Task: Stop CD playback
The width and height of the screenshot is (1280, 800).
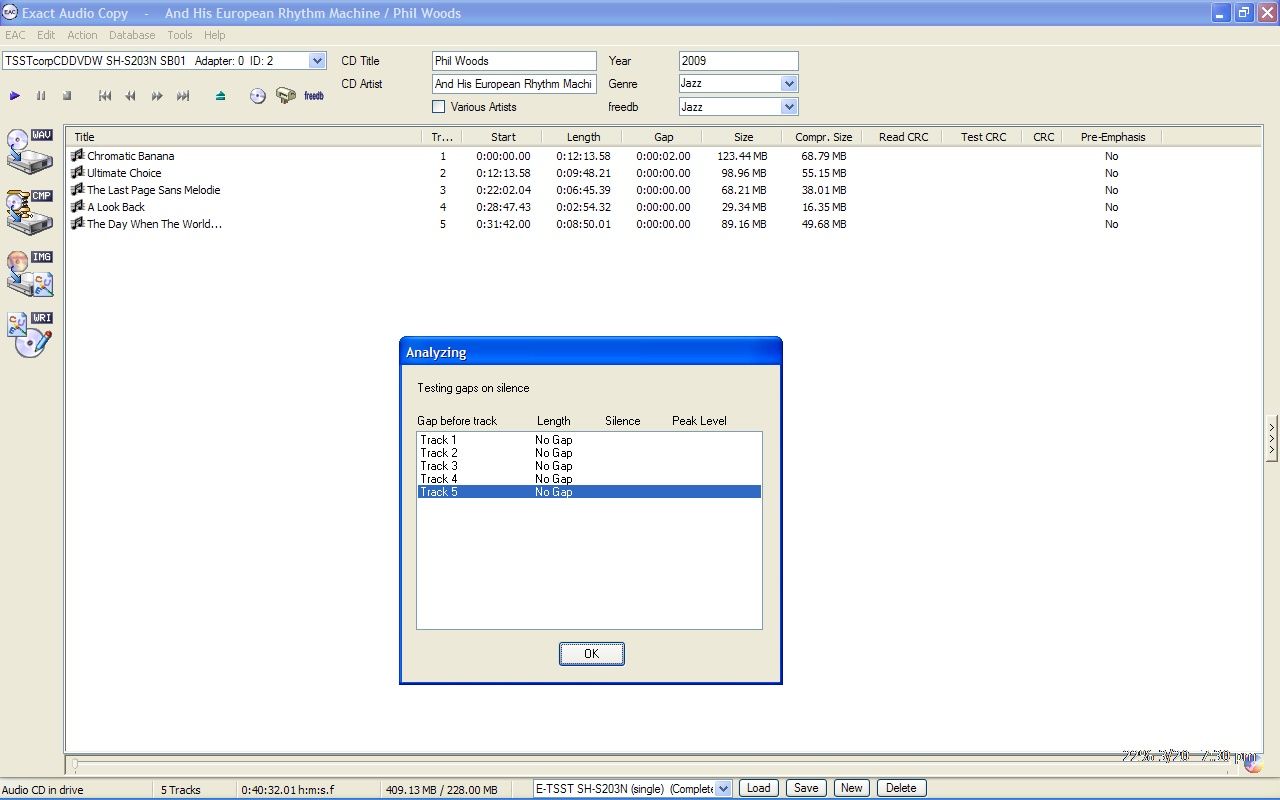Action: [x=67, y=96]
